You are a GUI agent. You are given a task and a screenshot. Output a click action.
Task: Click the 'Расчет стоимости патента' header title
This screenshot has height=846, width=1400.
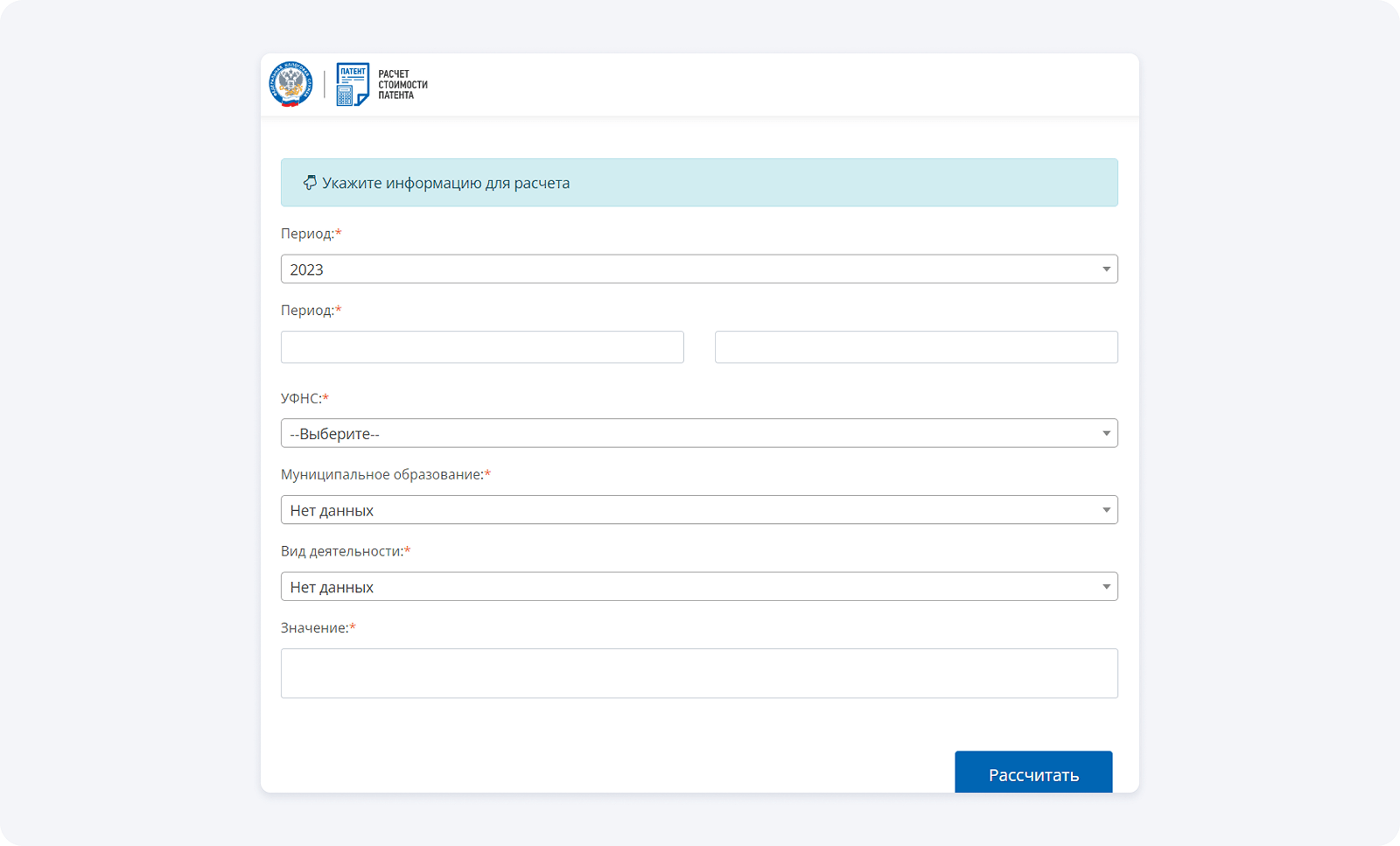(402, 85)
